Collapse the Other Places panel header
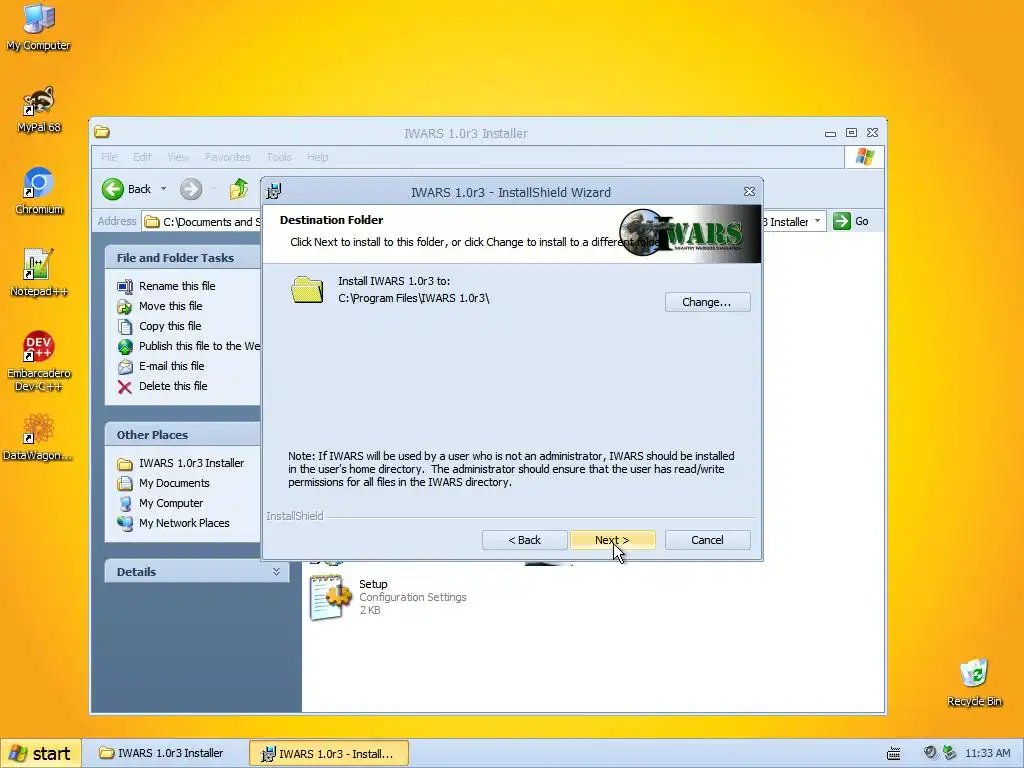 click(x=183, y=435)
